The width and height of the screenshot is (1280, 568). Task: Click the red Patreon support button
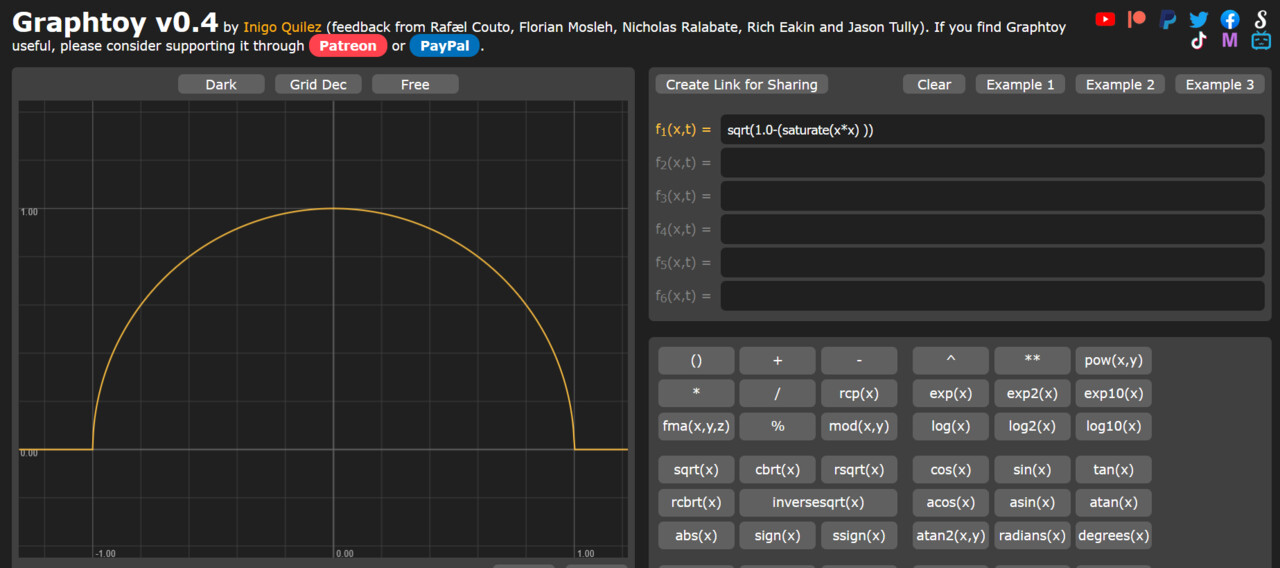pos(348,45)
